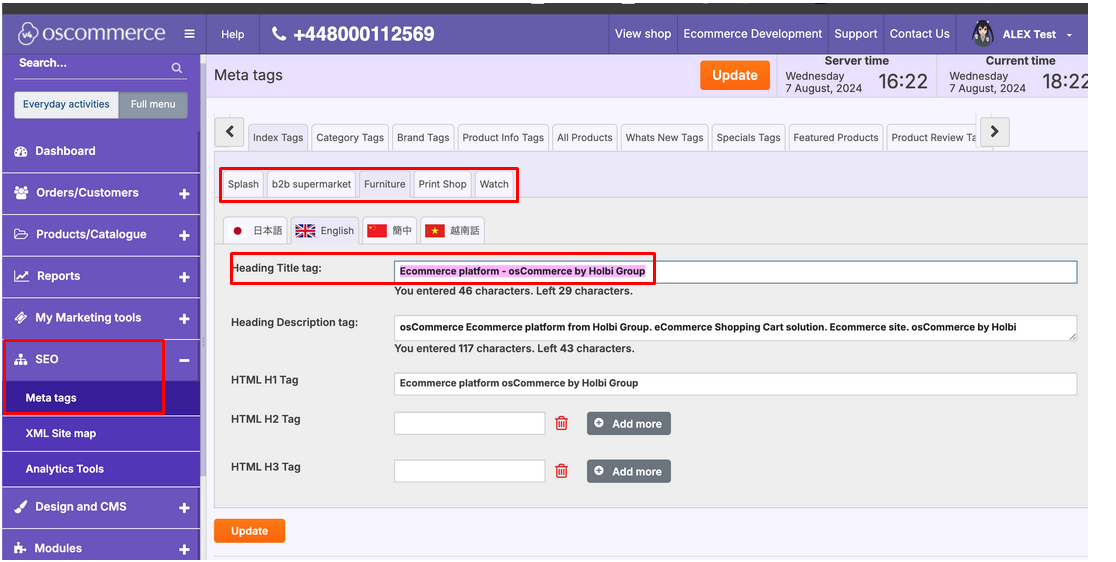This screenshot has width=1116, height=562.
Task: Expand the Orders/Customers menu
Action: coord(184,194)
